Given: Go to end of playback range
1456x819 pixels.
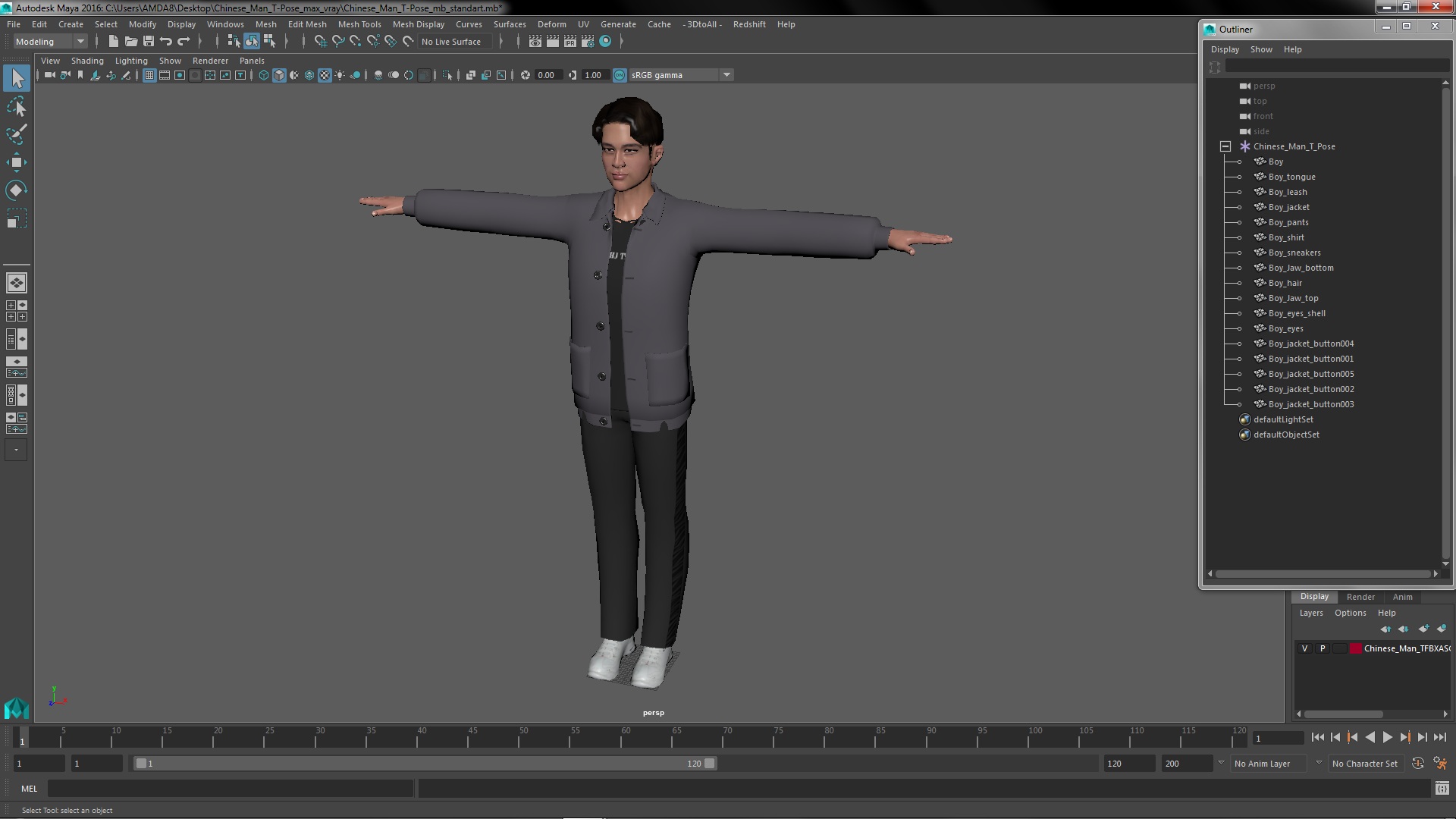Looking at the screenshot, I should [x=1440, y=737].
